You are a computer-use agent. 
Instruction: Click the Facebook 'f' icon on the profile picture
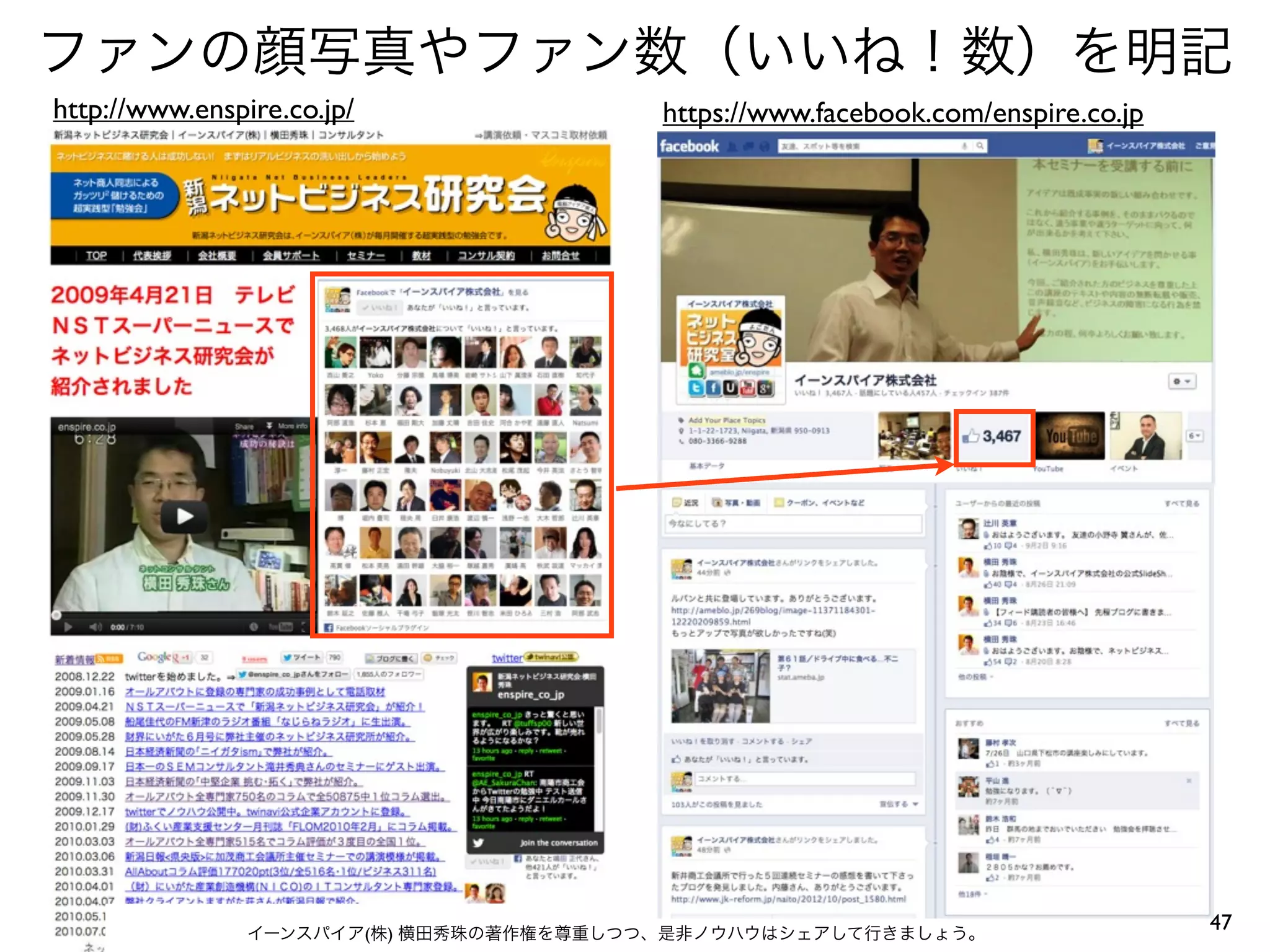[x=713, y=389]
